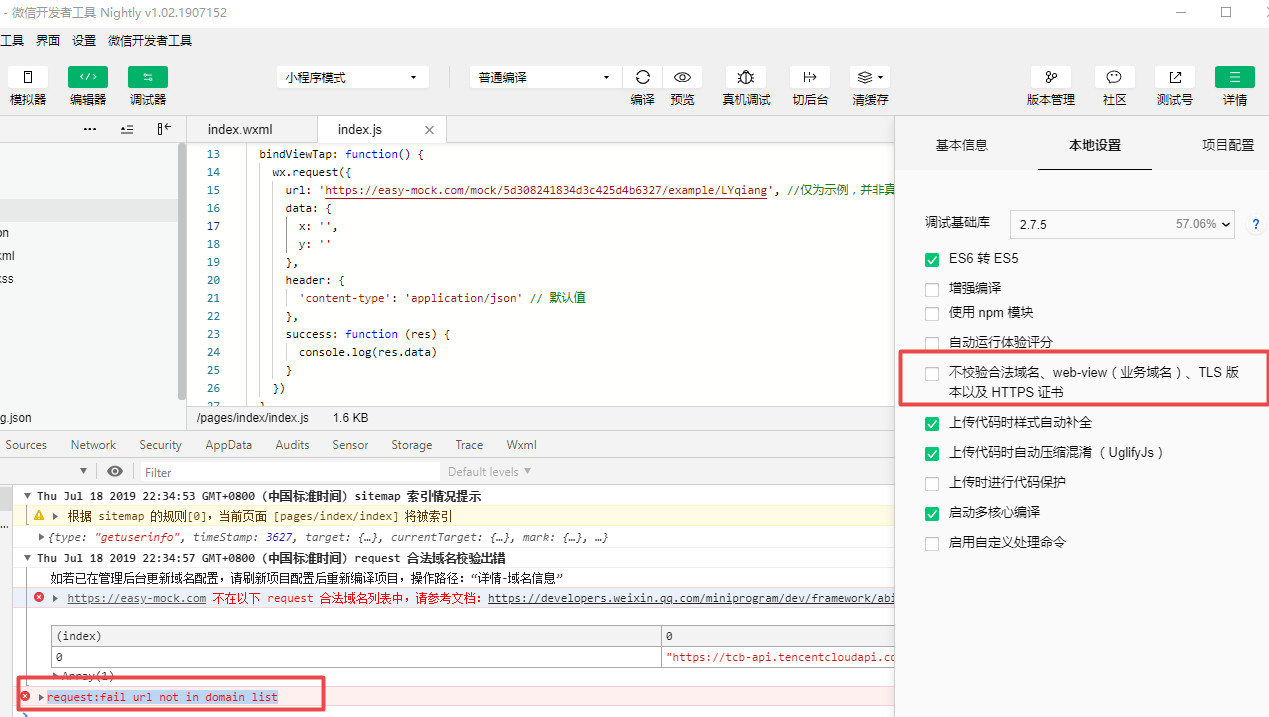Open the 设置 menu
Image resolution: width=1269 pixels, height=717 pixels.
click(84, 41)
